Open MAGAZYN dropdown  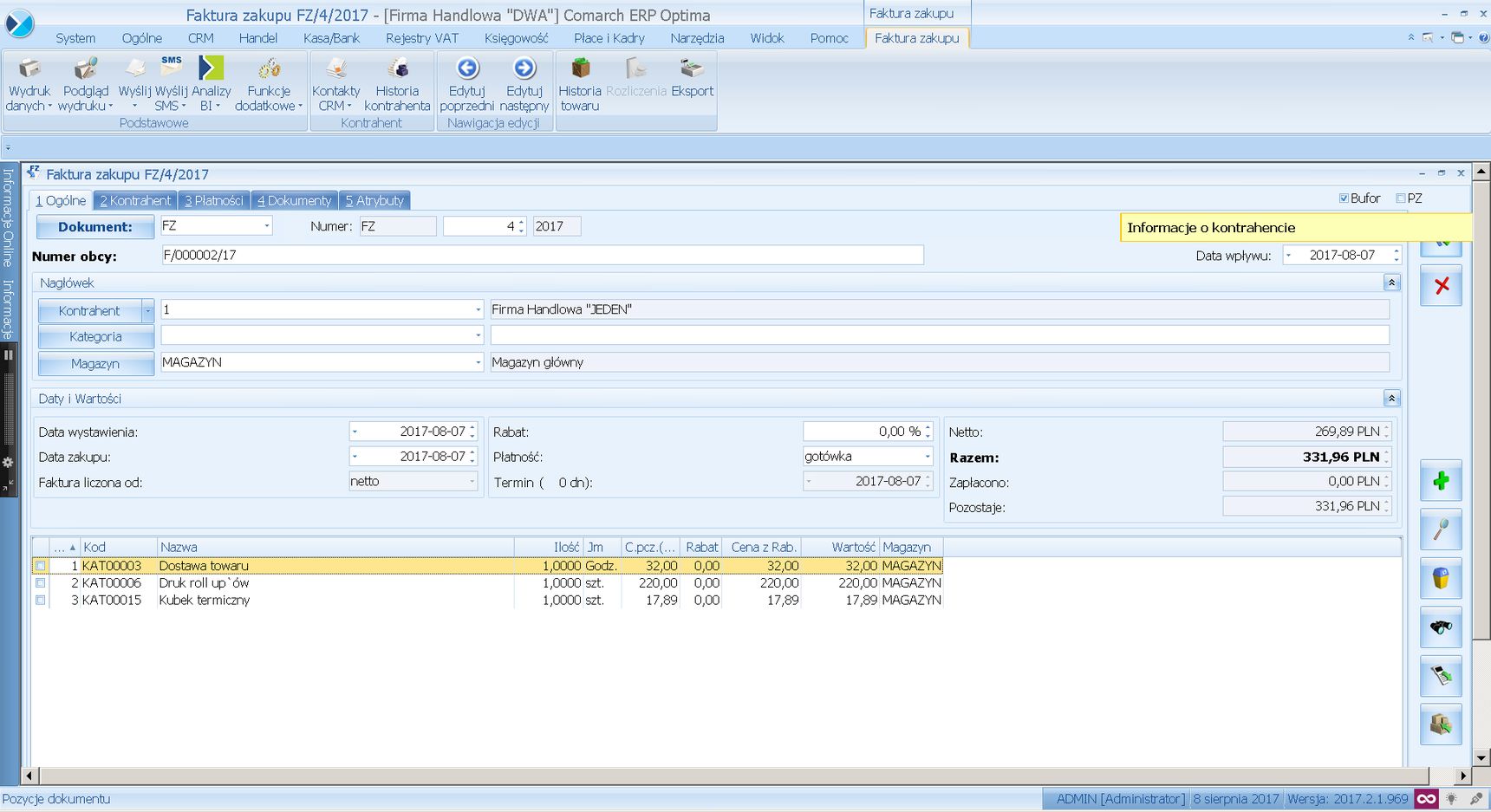pyautogui.click(x=478, y=362)
